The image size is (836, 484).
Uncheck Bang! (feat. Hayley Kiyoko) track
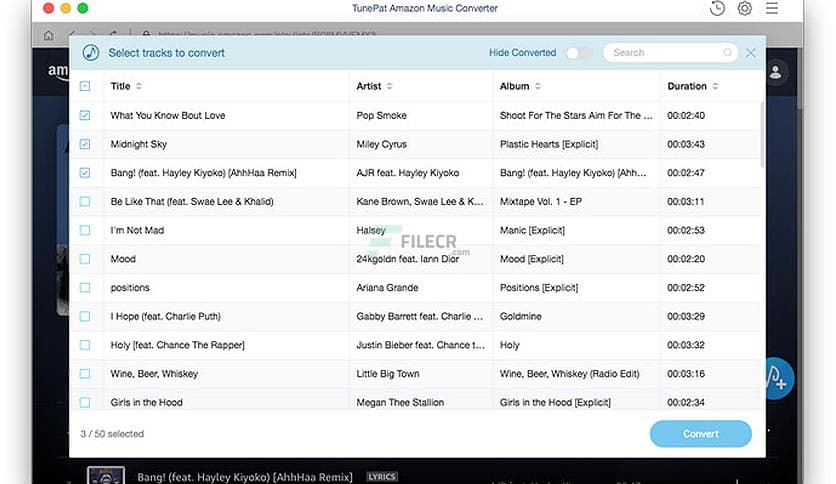tap(85, 173)
